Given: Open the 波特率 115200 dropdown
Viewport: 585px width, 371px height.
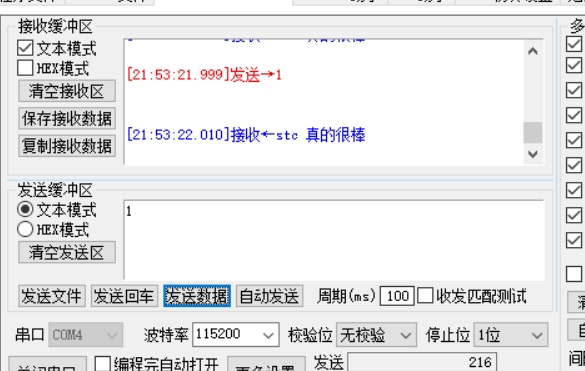Looking at the screenshot, I should point(236,334).
